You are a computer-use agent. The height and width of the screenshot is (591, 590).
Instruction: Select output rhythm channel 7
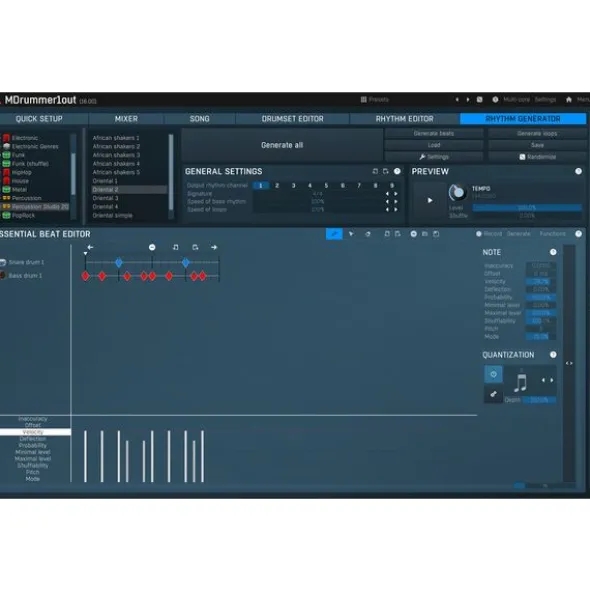click(x=359, y=185)
